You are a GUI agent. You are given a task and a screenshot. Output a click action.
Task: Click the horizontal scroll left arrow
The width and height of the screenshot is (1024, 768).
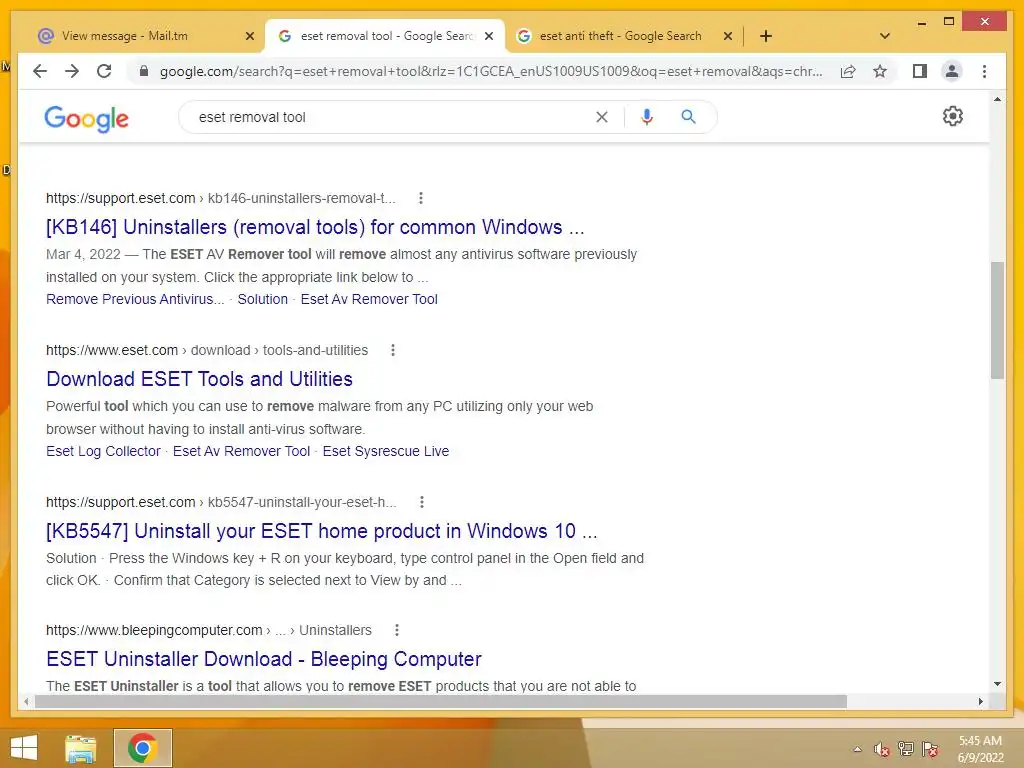pos(25,701)
